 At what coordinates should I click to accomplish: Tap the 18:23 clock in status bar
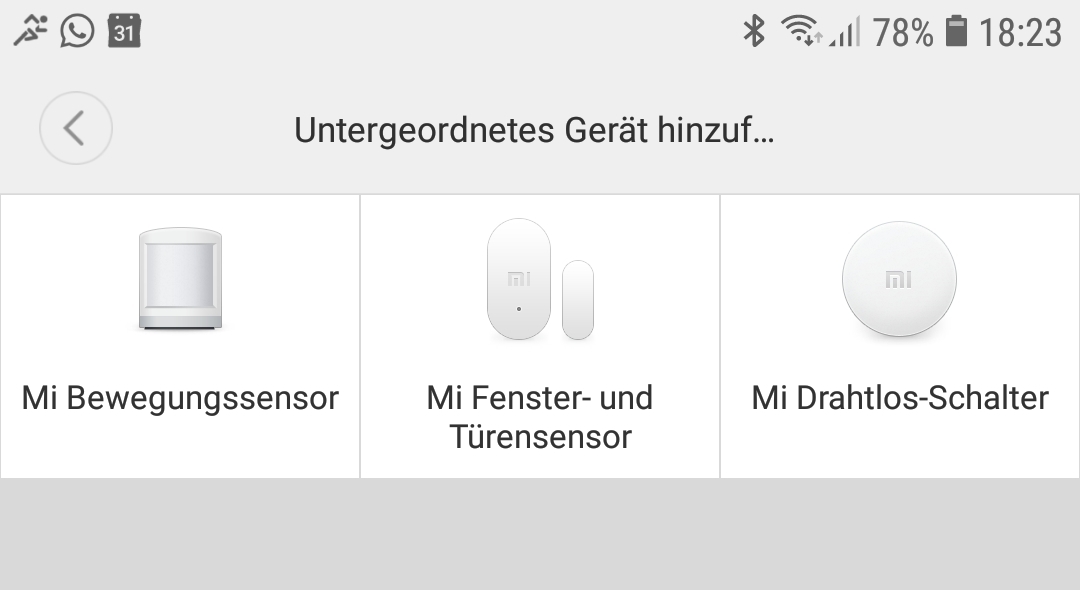(1020, 32)
